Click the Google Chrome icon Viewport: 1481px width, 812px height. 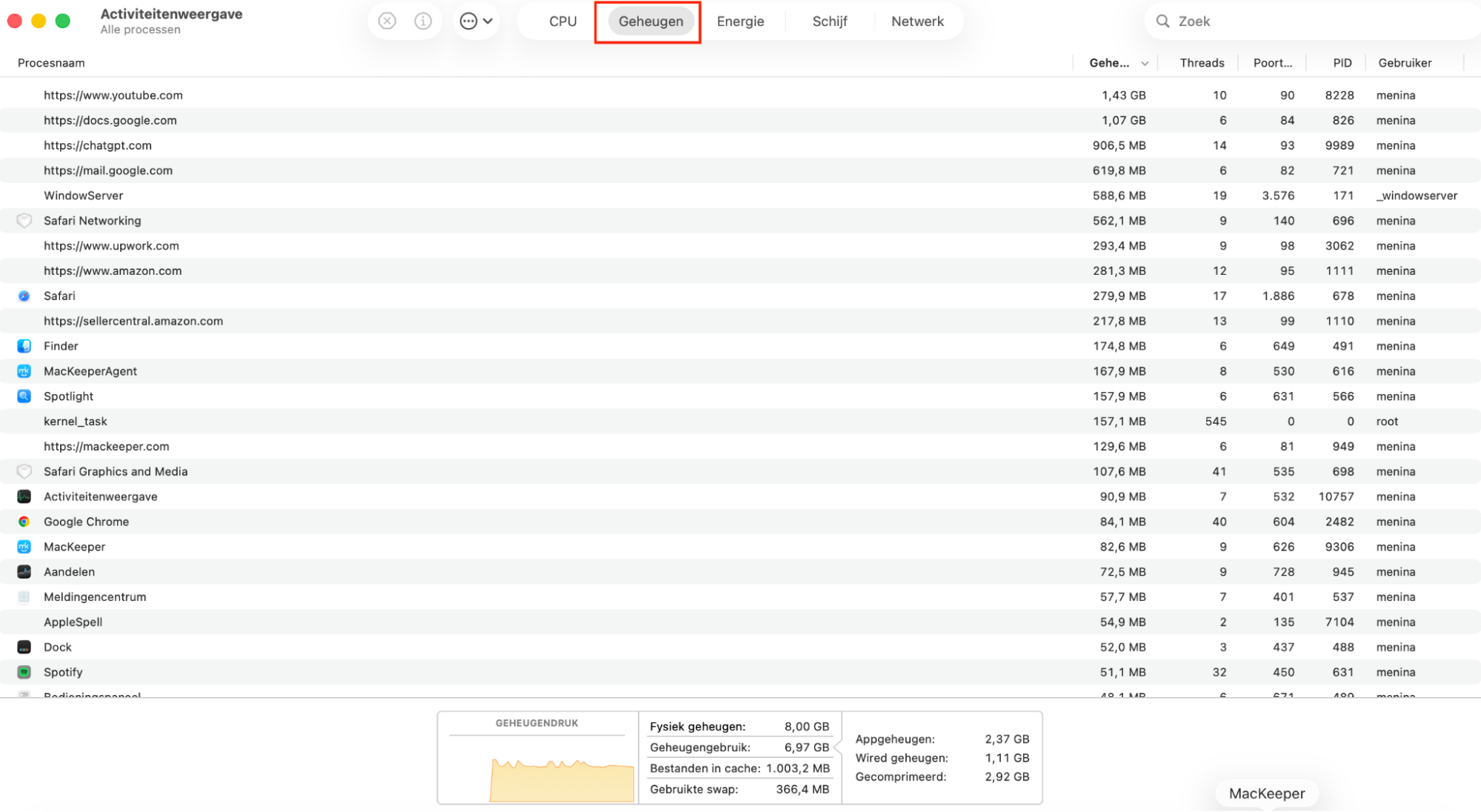tap(23, 522)
